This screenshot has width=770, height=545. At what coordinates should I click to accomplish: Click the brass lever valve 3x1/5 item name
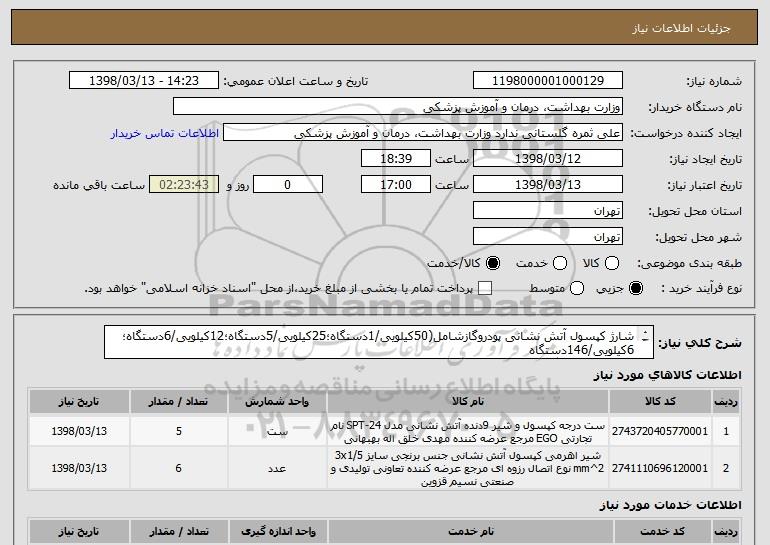coord(468,468)
